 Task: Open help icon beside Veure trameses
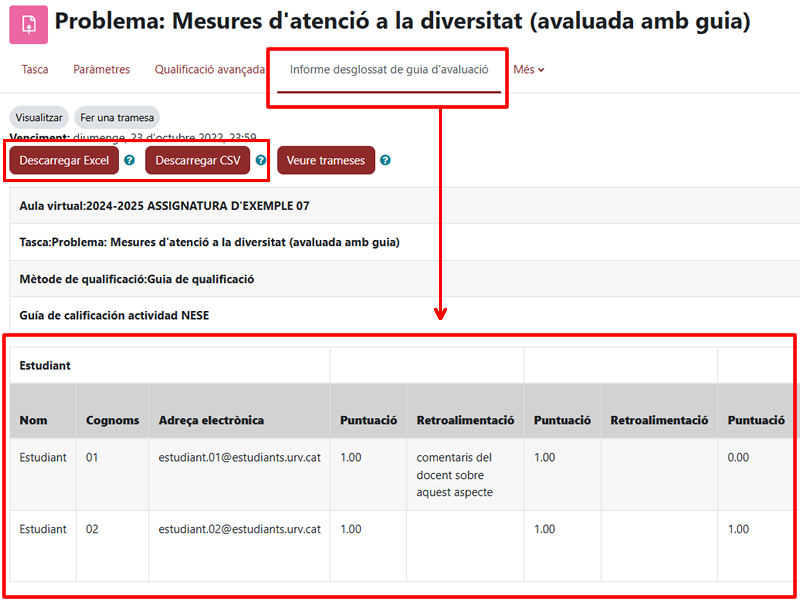click(385, 159)
